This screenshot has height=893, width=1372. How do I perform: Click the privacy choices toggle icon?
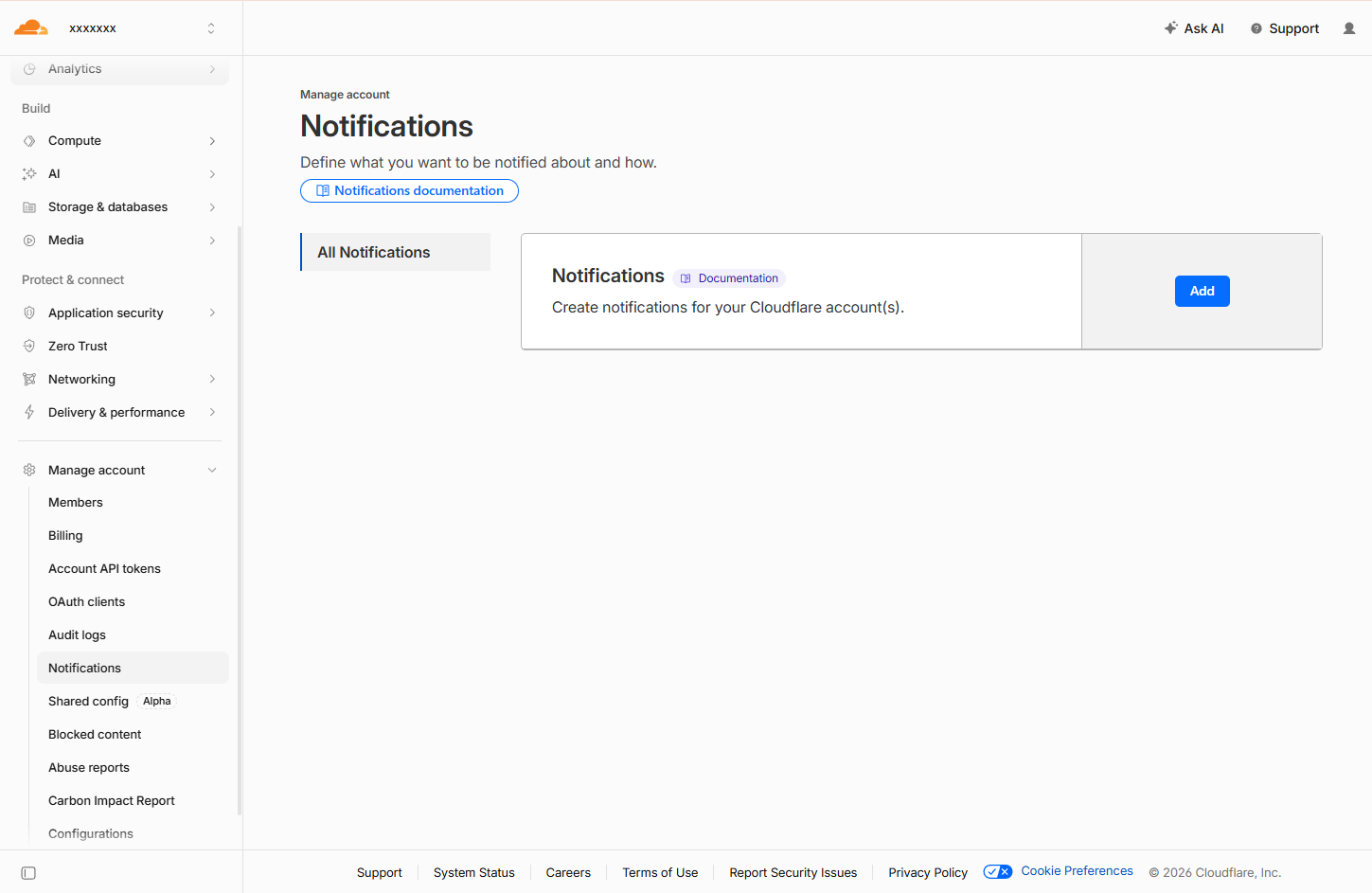[x=998, y=872]
